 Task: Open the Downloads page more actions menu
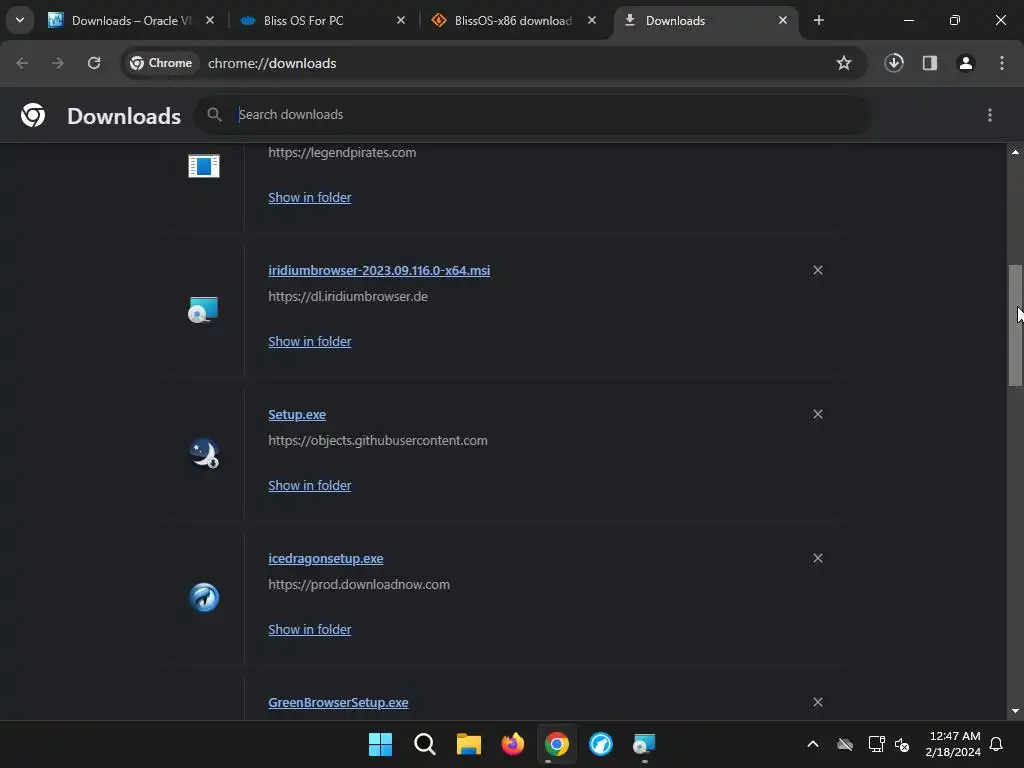coord(990,115)
